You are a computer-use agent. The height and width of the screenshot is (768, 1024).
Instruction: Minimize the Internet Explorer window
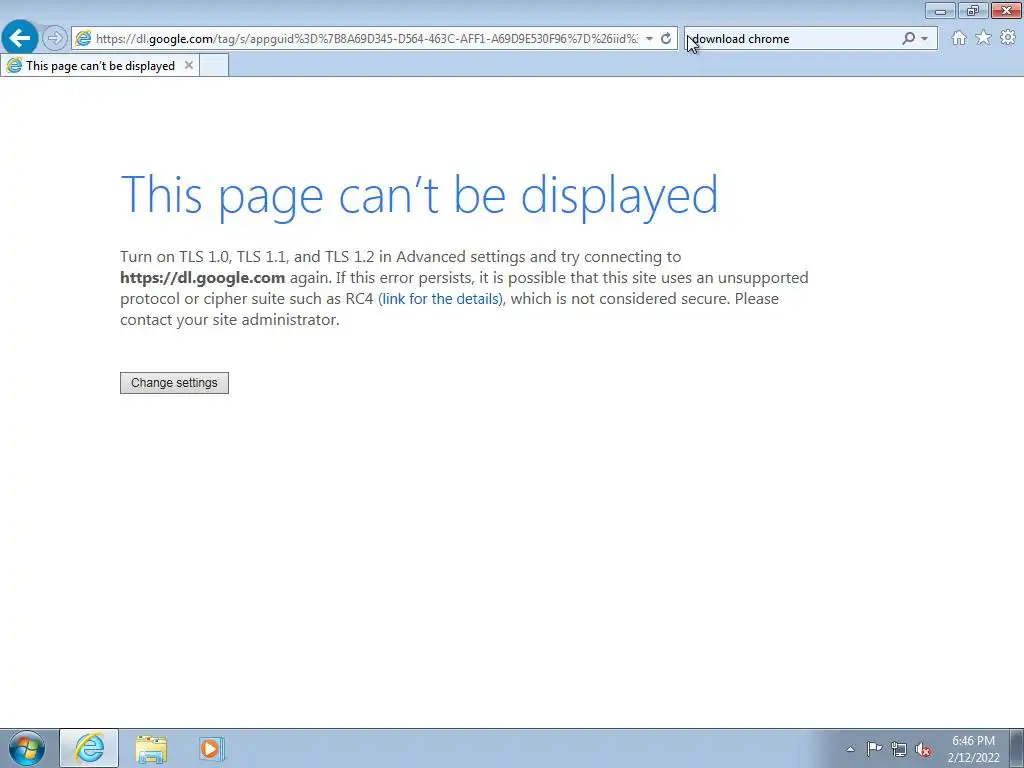coord(940,10)
